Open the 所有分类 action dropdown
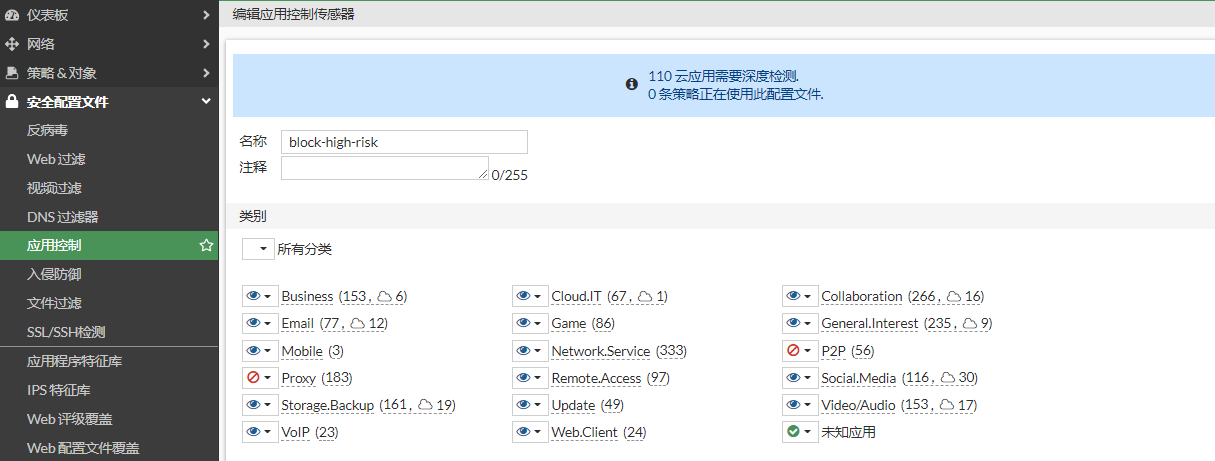Image resolution: width=1215 pixels, height=461 pixels. pyautogui.click(x=258, y=249)
